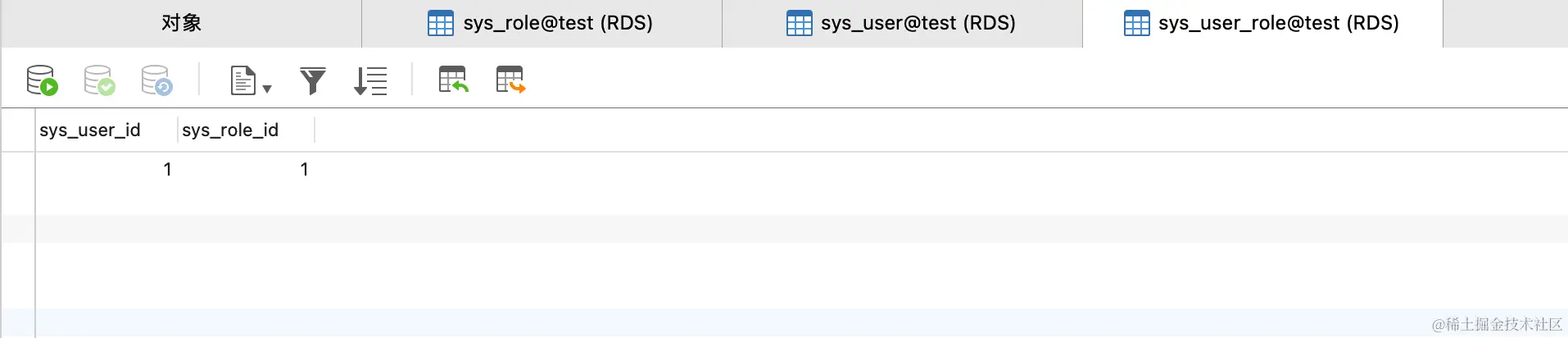Image resolution: width=1568 pixels, height=338 pixels.
Task: Click the sys_role_id column header
Action: click(x=230, y=130)
